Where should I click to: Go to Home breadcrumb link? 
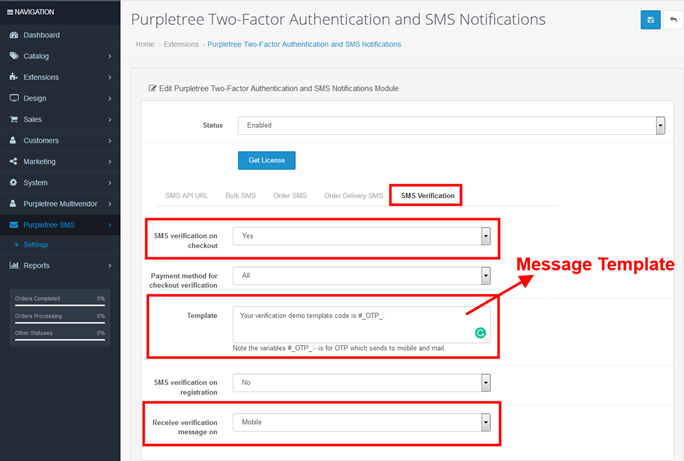145,44
